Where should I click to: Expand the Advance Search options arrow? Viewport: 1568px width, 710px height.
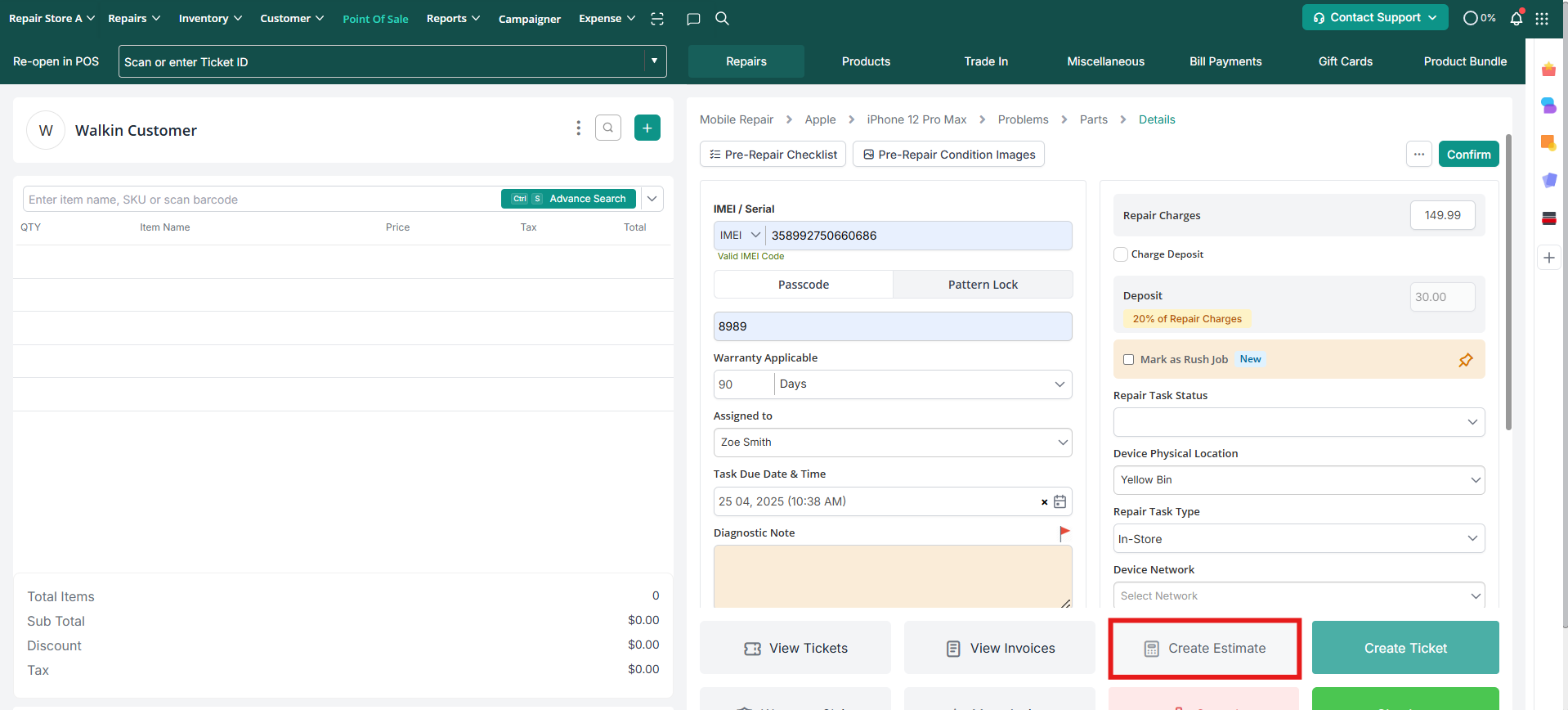(652, 199)
